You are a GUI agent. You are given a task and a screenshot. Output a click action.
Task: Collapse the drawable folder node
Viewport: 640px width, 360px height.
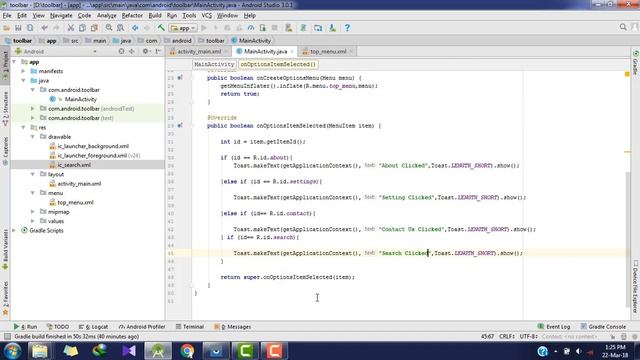pos(33,137)
